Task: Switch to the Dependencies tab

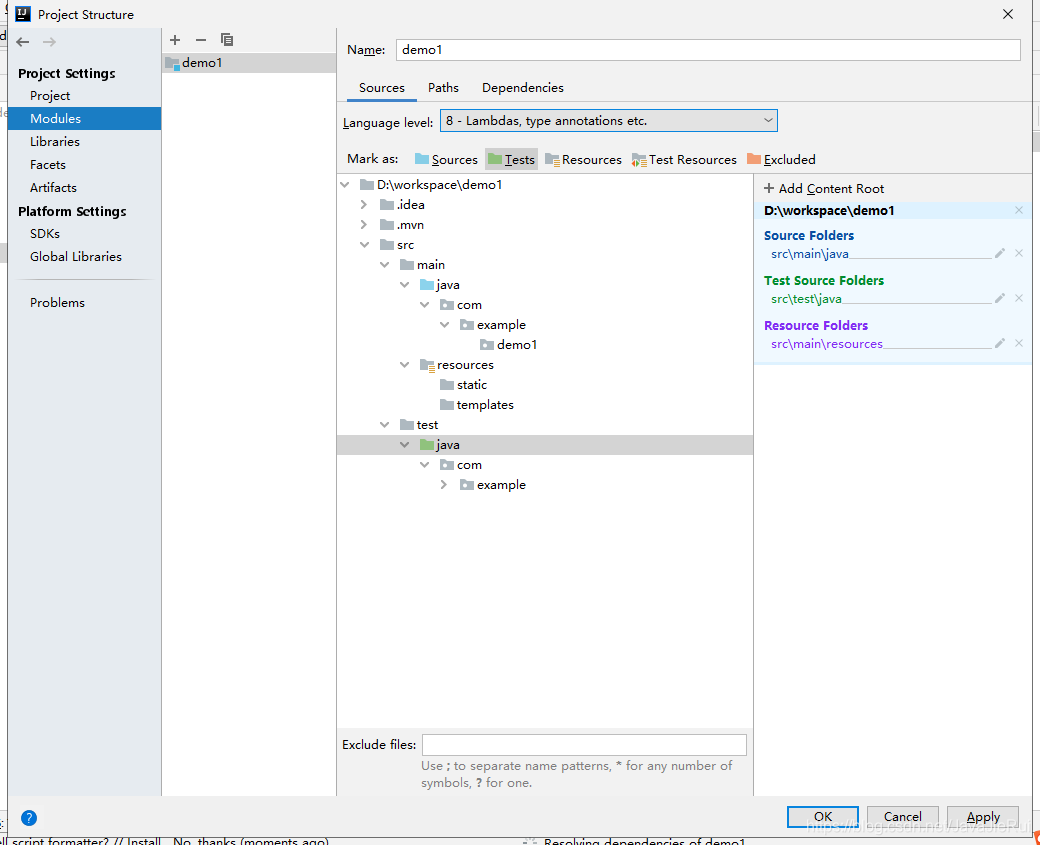Action: [523, 88]
